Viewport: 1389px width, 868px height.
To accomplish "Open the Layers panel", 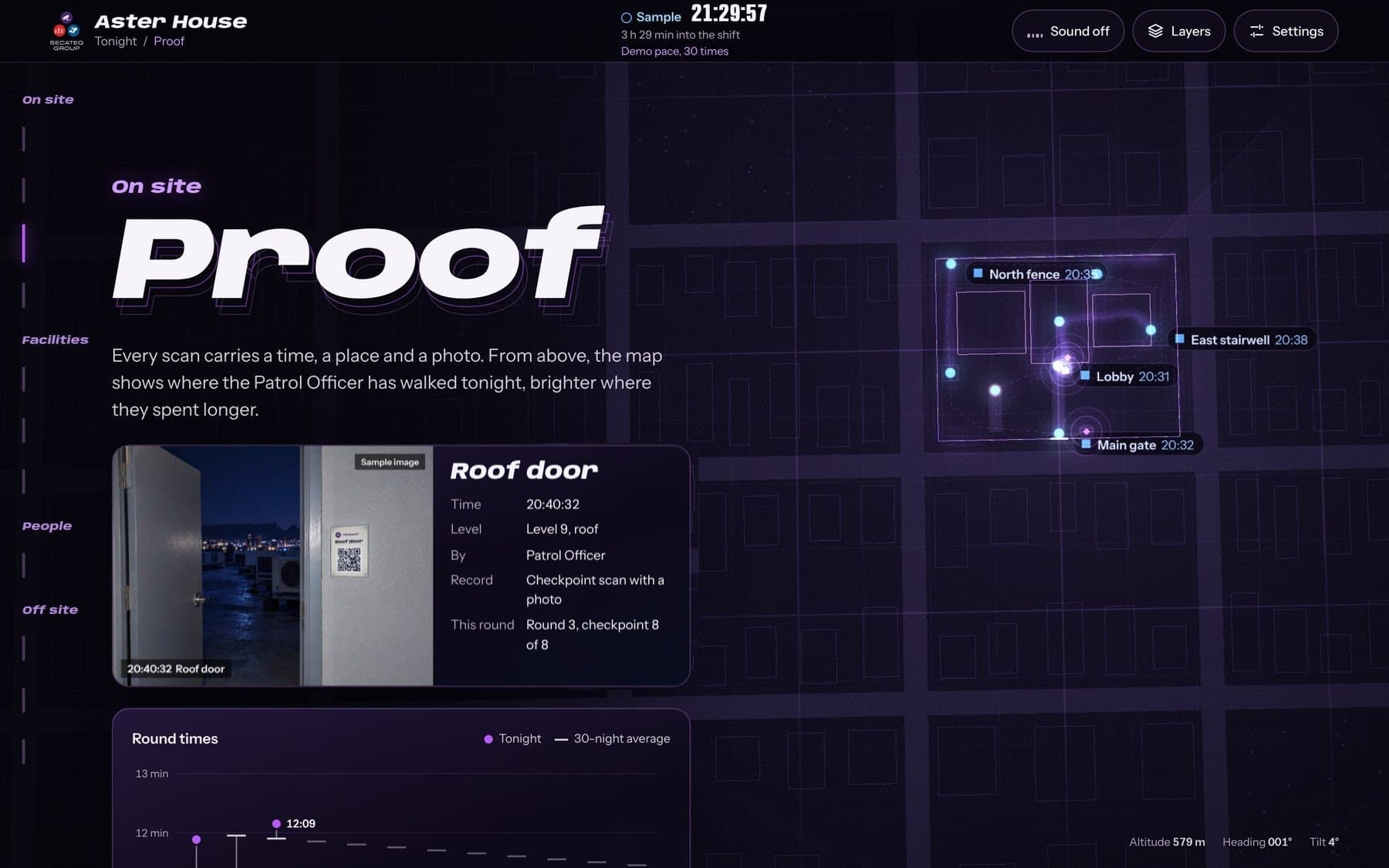I will (x=1179, y=31).
